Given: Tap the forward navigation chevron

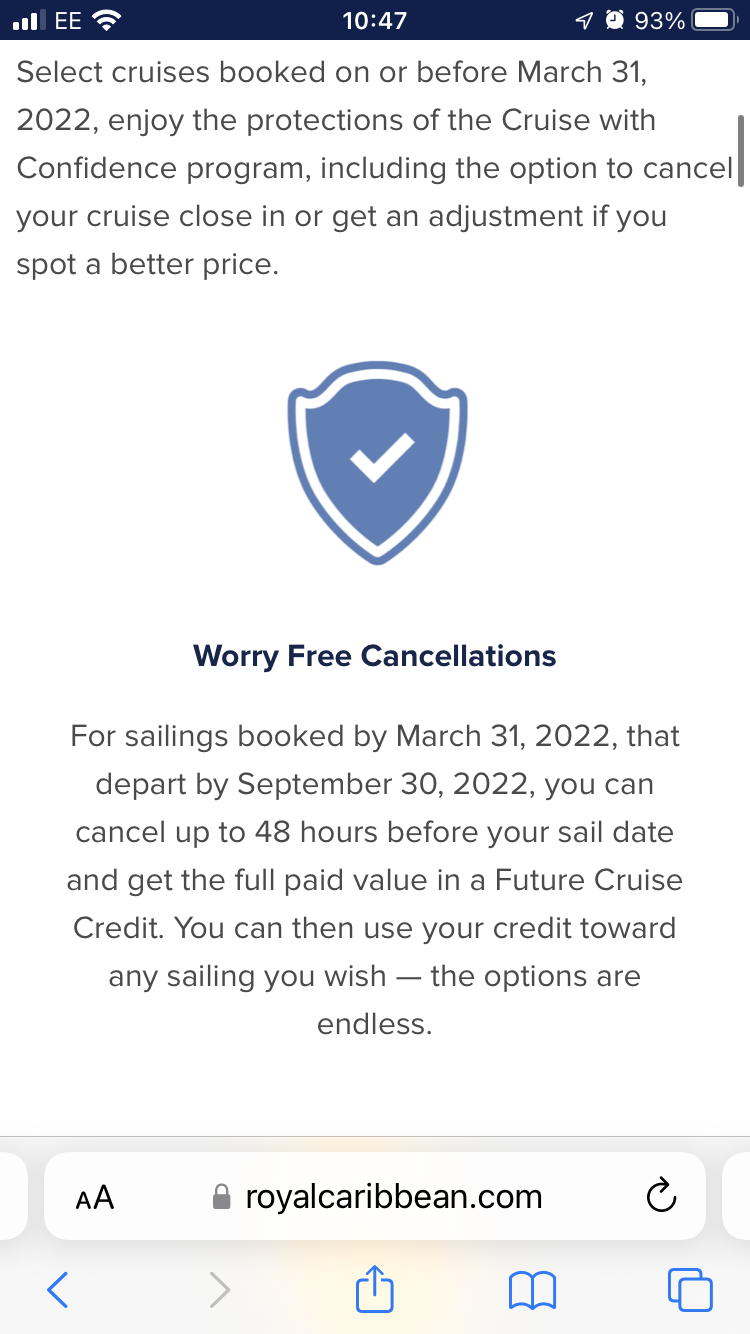Looking at the screenshot, I should [x=219, y=1290].
